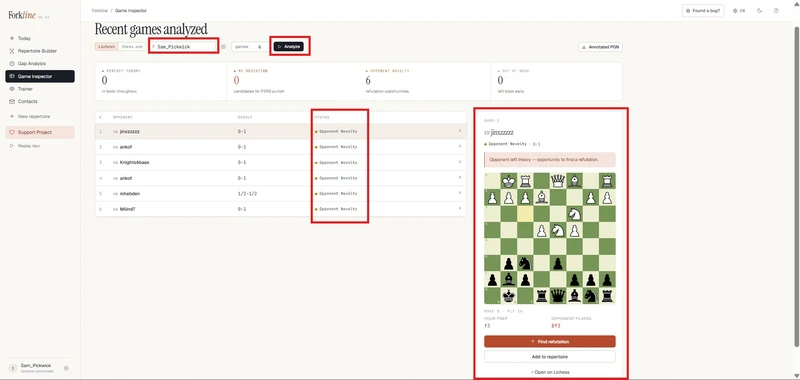The height and width of the screenshot is (380, 800).
Task: Click account settings gear beside Sam_Pickwick
Action: point(66,368)
